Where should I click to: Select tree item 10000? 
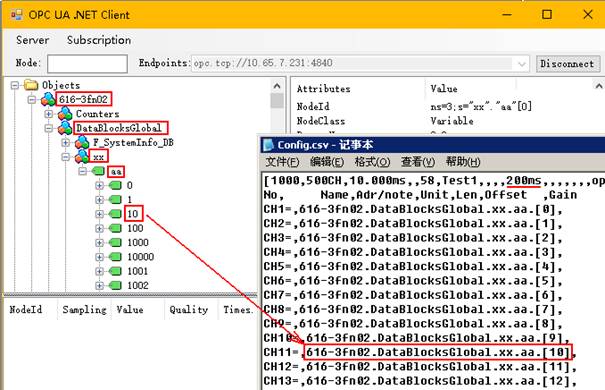coord(140,257)
